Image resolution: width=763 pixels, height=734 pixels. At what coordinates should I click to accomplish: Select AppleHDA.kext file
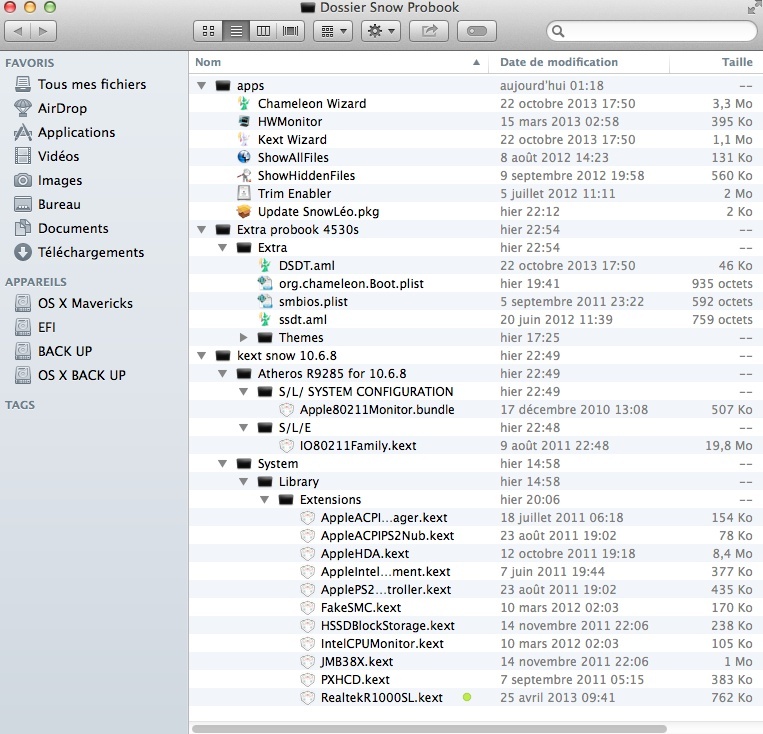pos(364,554)
